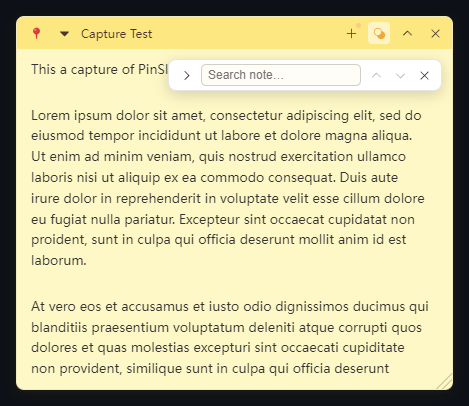The image size is (469, 406).
Task: Click the text 'Excepteur sint occaecat'
Action: (252, 219)
